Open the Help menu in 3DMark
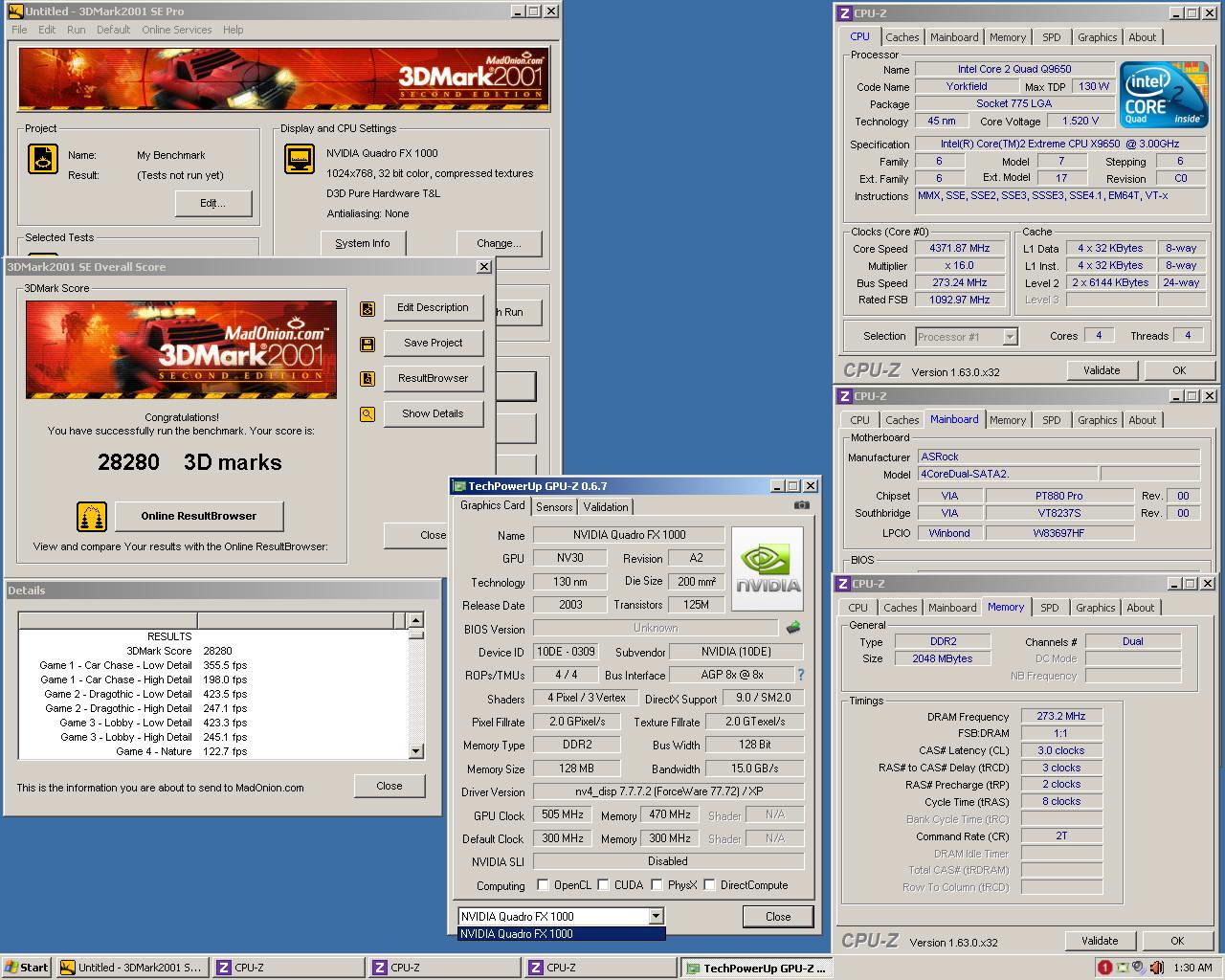 (234, 30)
